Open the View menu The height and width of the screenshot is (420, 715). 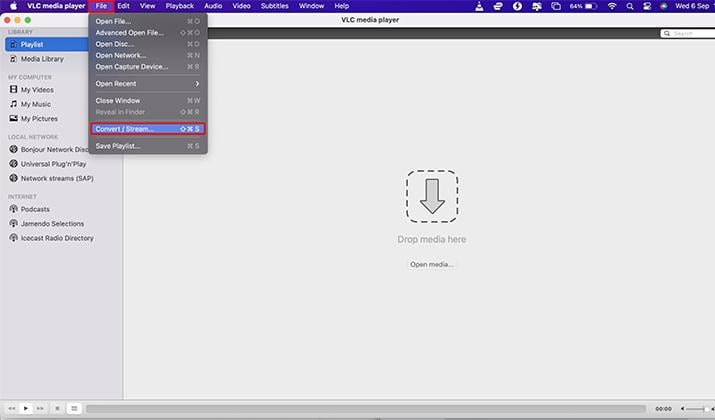pos(147,6)
